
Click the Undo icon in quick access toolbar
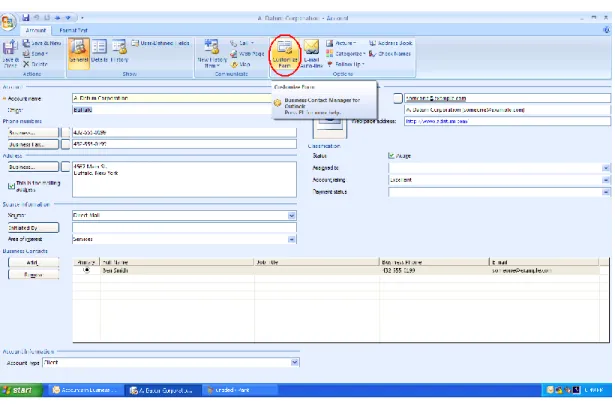(x=36, y=18)
